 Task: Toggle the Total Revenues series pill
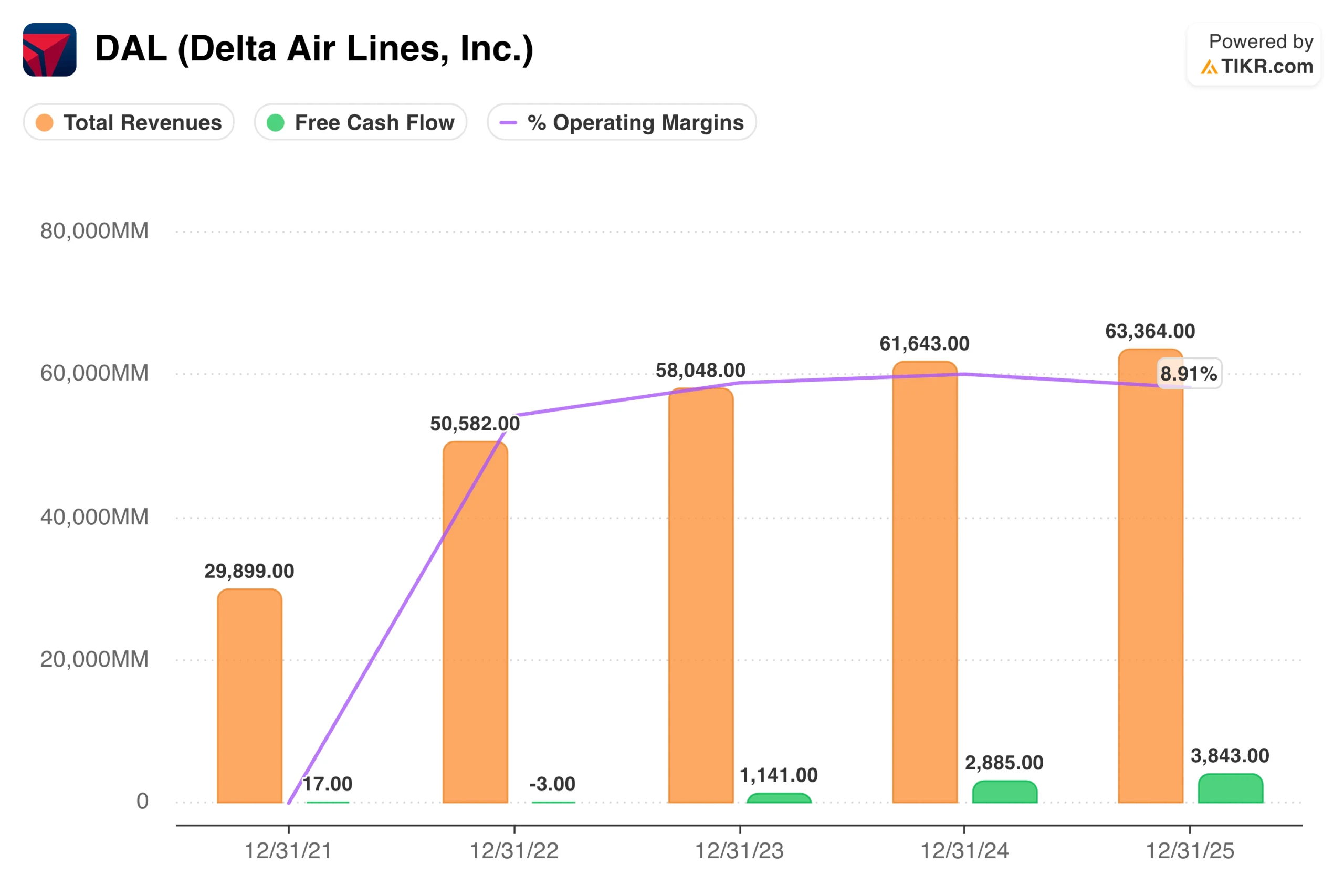click(x=129, y=122)
